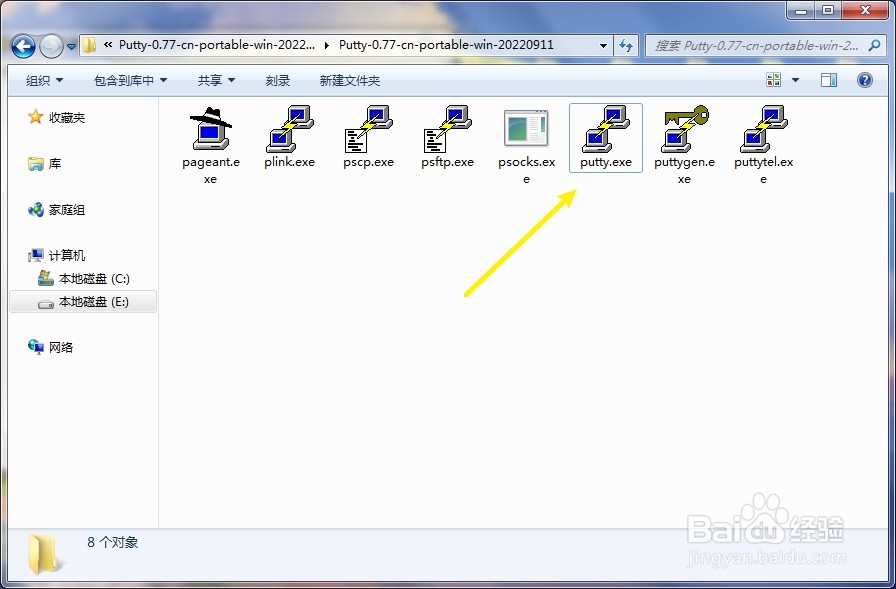
Task: Open 家庭组 in navigation pane
Action: [67, 210]
